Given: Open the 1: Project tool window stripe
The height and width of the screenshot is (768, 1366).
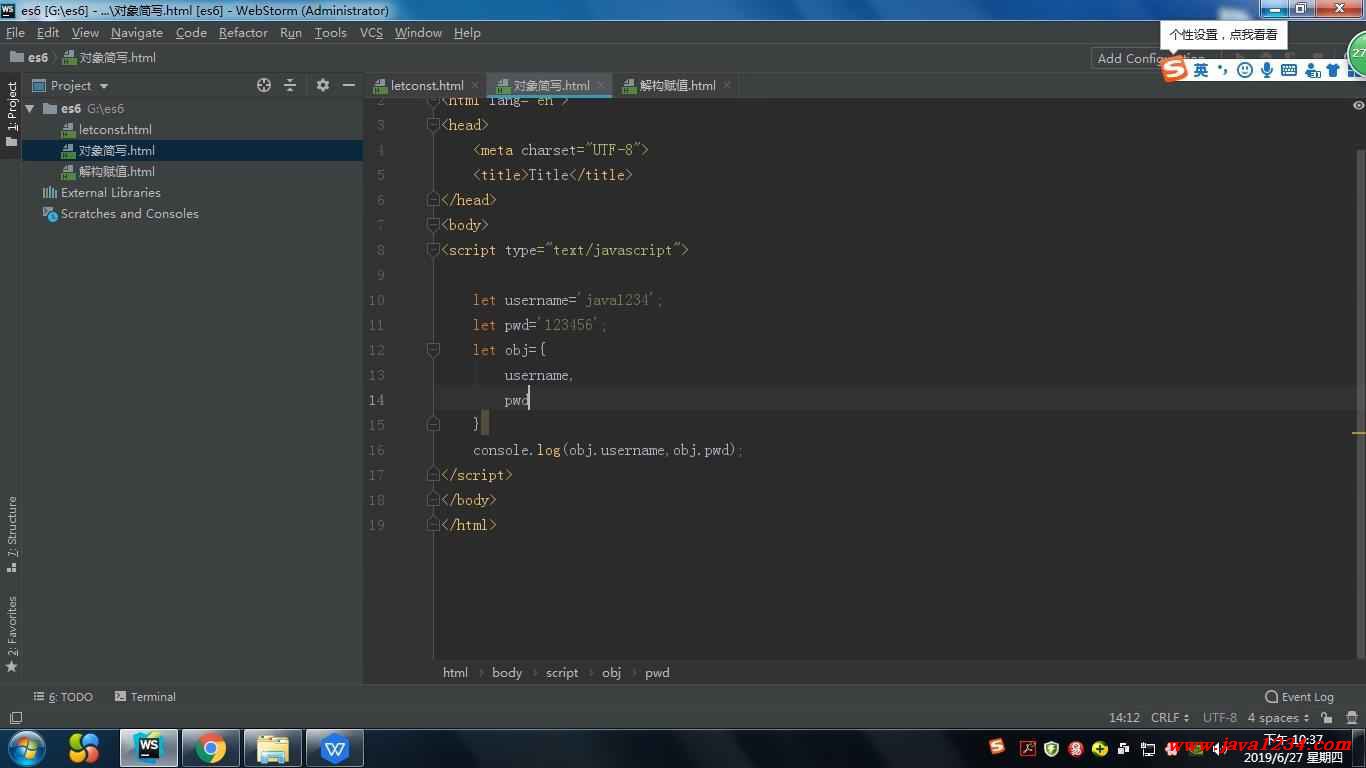Looking at the screenshot, I should click(12, 113).
